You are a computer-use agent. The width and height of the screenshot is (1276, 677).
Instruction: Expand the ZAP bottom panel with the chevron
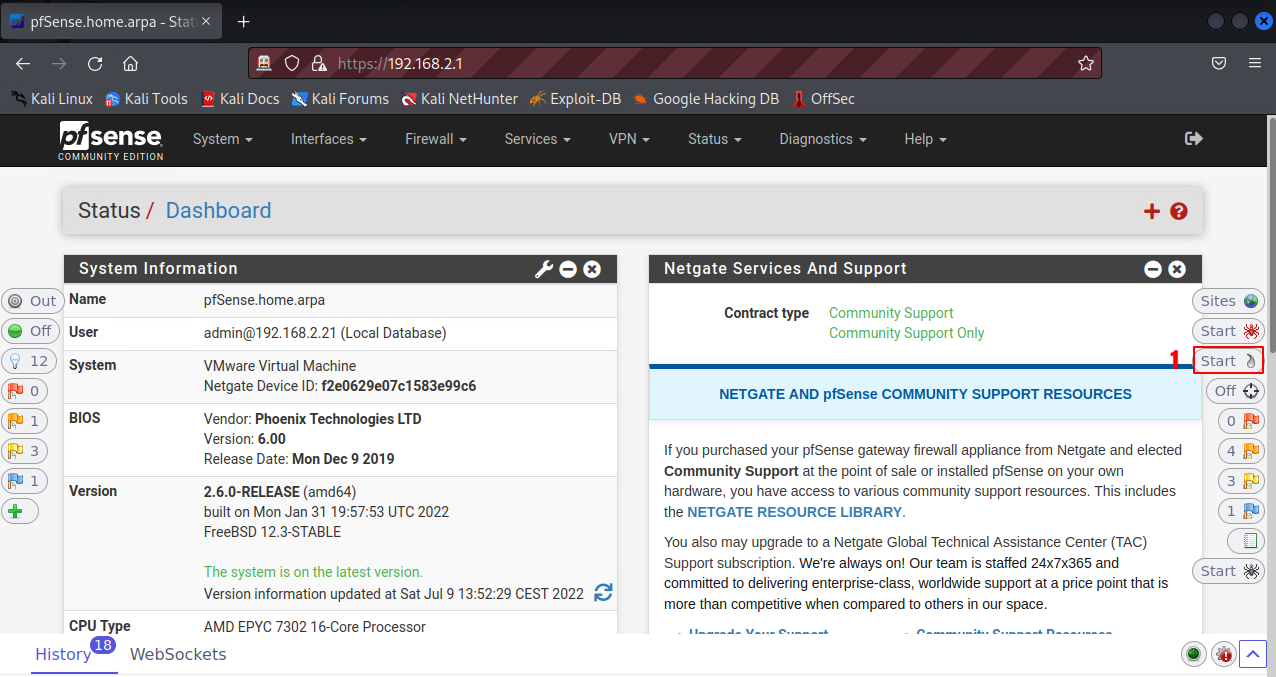(1254, 655)
